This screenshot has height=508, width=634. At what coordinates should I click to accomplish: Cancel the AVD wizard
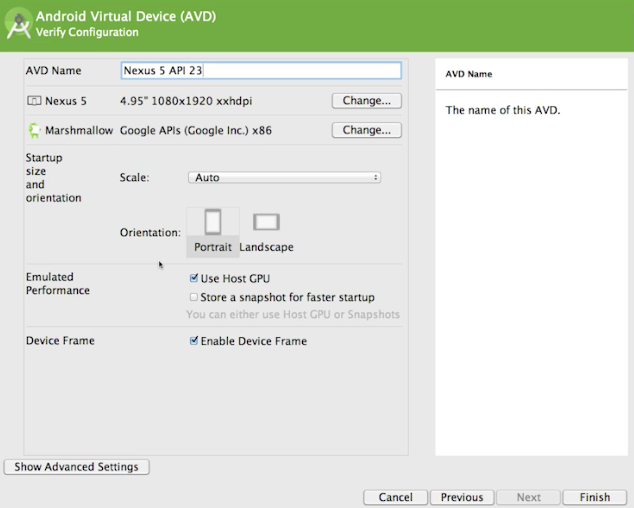point(395,497)
